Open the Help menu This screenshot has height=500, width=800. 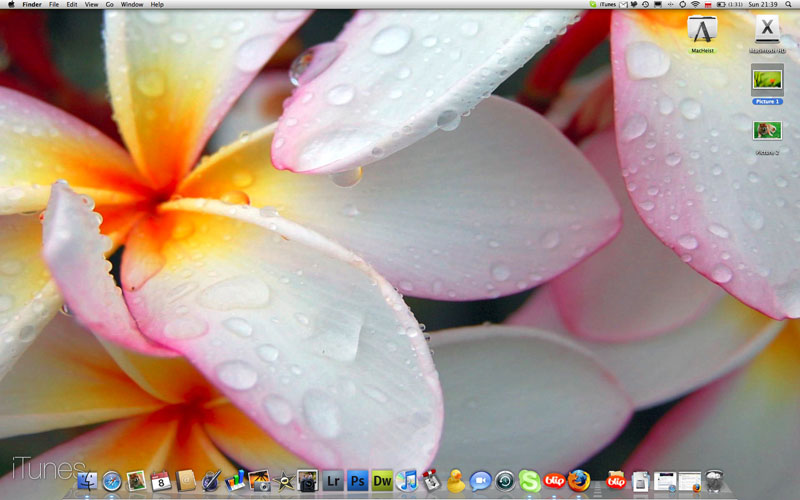click(157, 5)
